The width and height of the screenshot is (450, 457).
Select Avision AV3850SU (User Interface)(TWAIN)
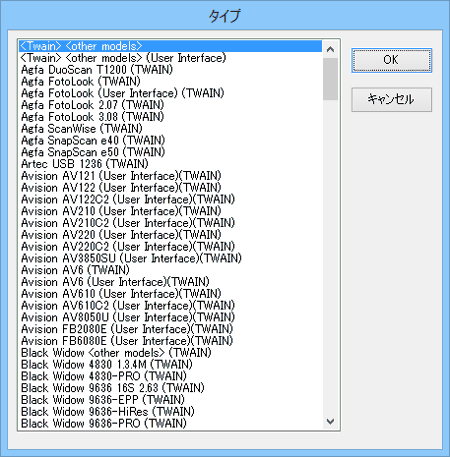click(170, 258)
